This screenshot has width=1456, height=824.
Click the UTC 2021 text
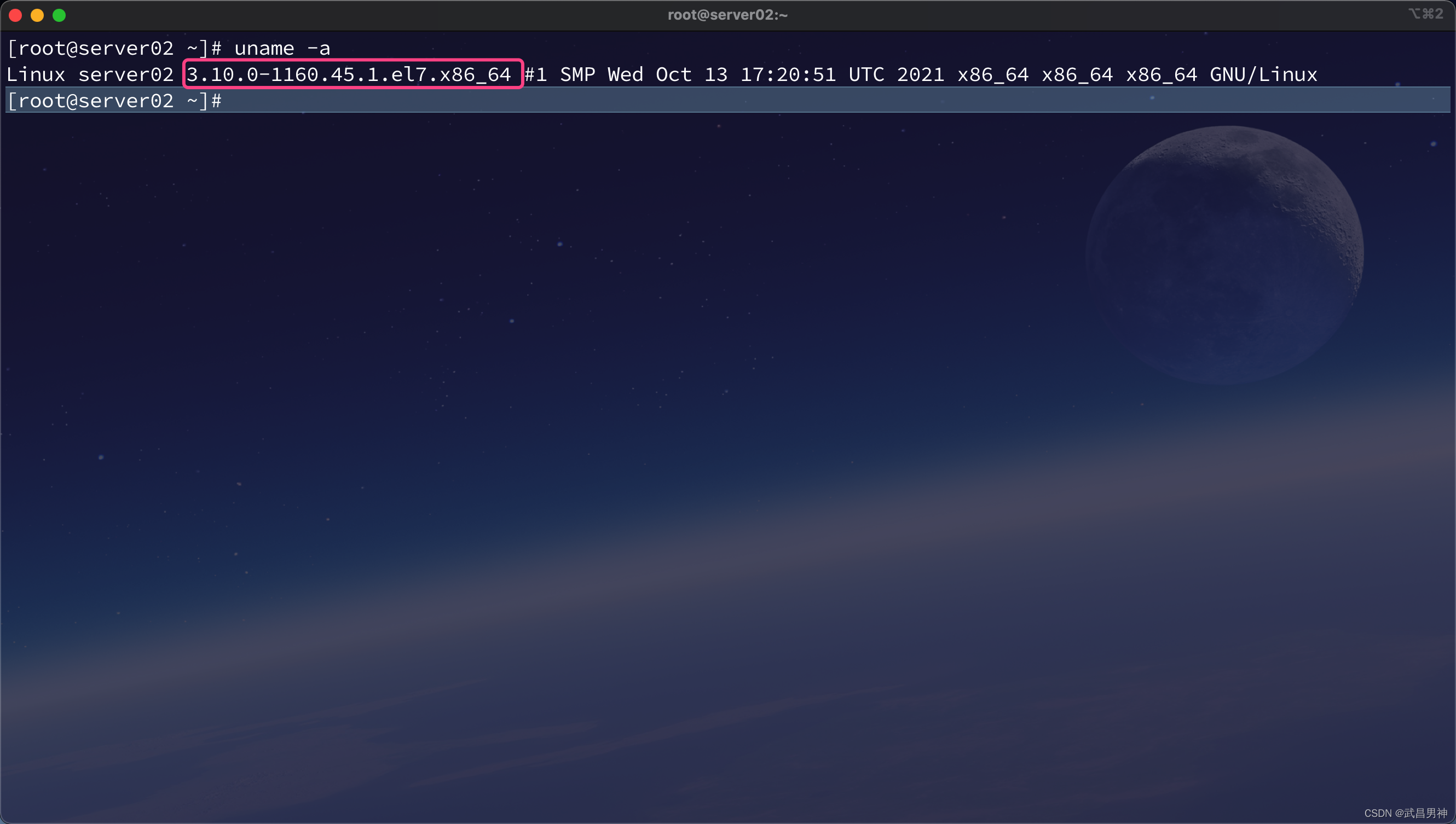tap(895, 75)
